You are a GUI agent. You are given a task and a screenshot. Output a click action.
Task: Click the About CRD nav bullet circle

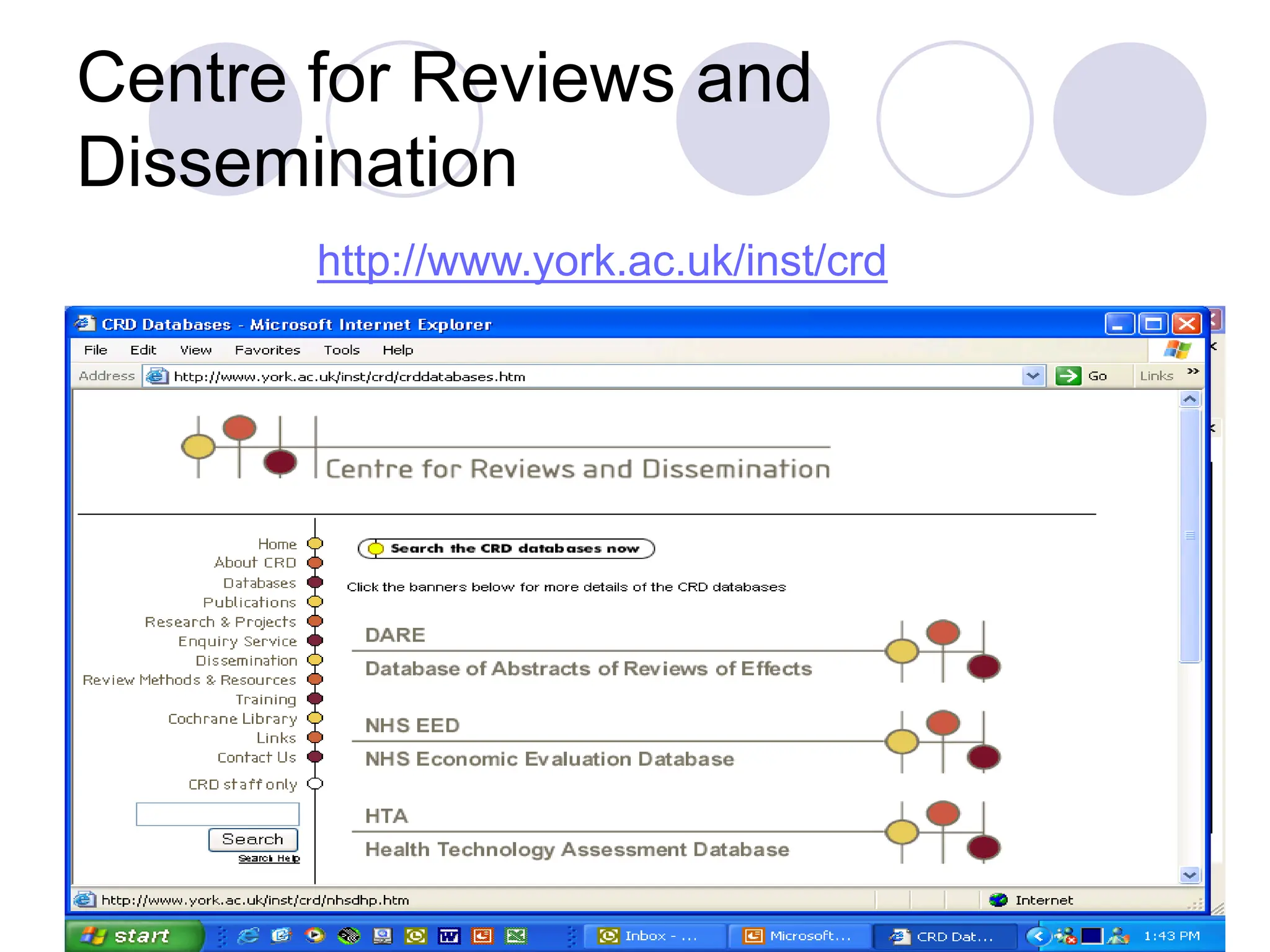click(x=315, y=563)
